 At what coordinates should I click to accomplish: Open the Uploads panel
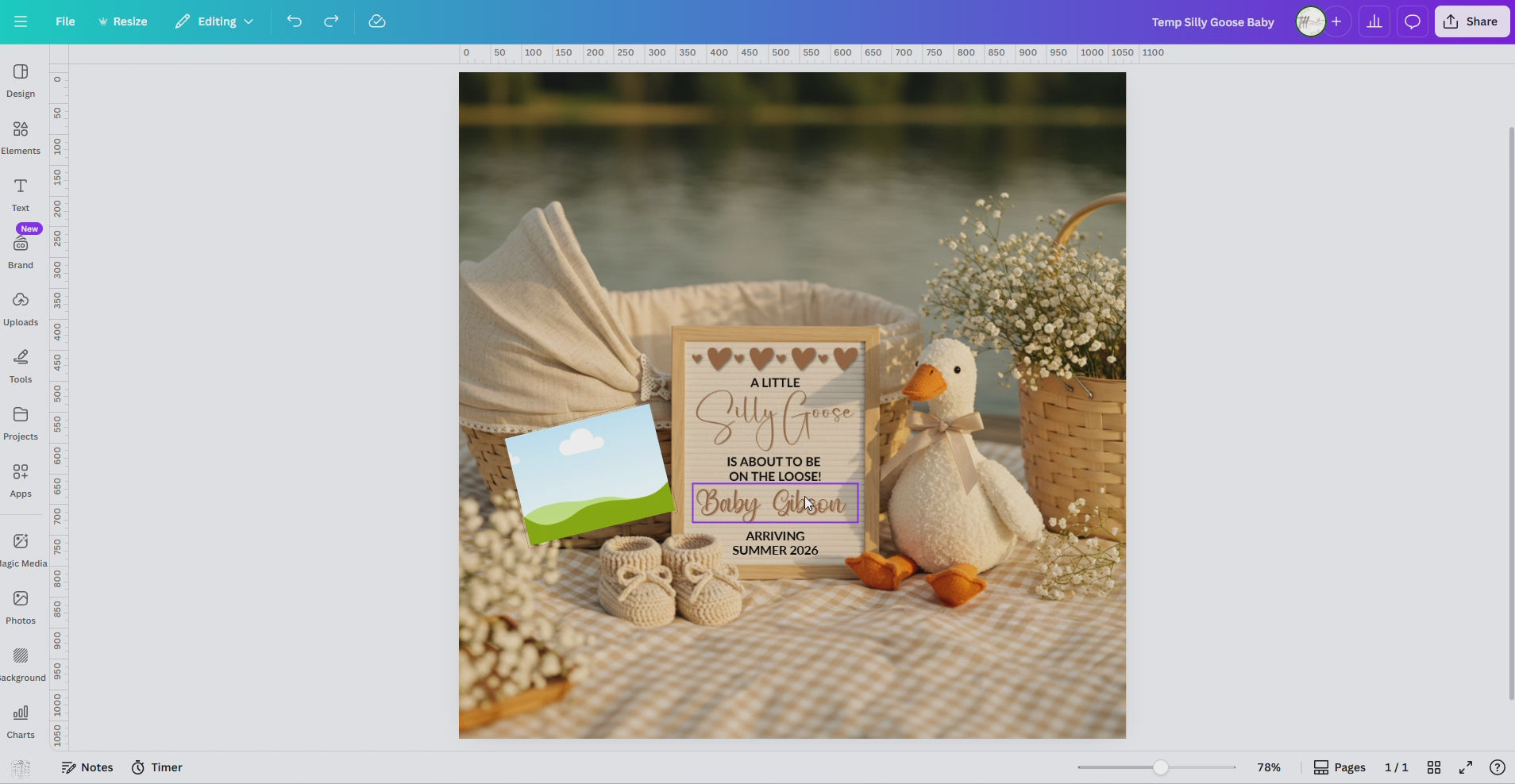[x=21, y=308]
